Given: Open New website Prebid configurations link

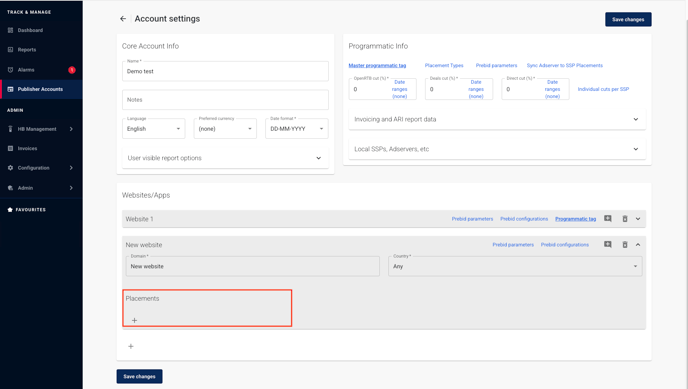Looking at the screenshot, I should pos(565,245).
